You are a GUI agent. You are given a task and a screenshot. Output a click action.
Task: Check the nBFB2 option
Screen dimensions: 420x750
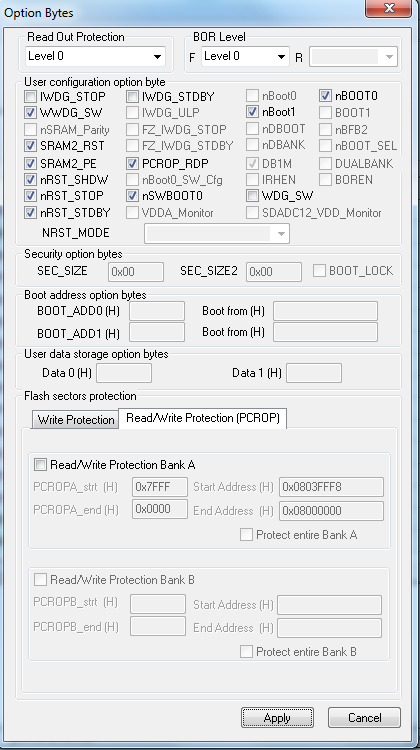pos(325,129)
